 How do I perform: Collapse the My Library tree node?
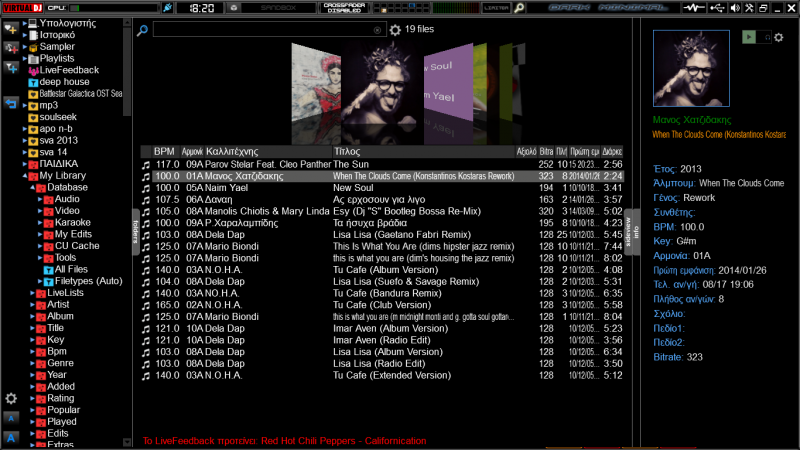pyautogui.click(x=24, y=176)
